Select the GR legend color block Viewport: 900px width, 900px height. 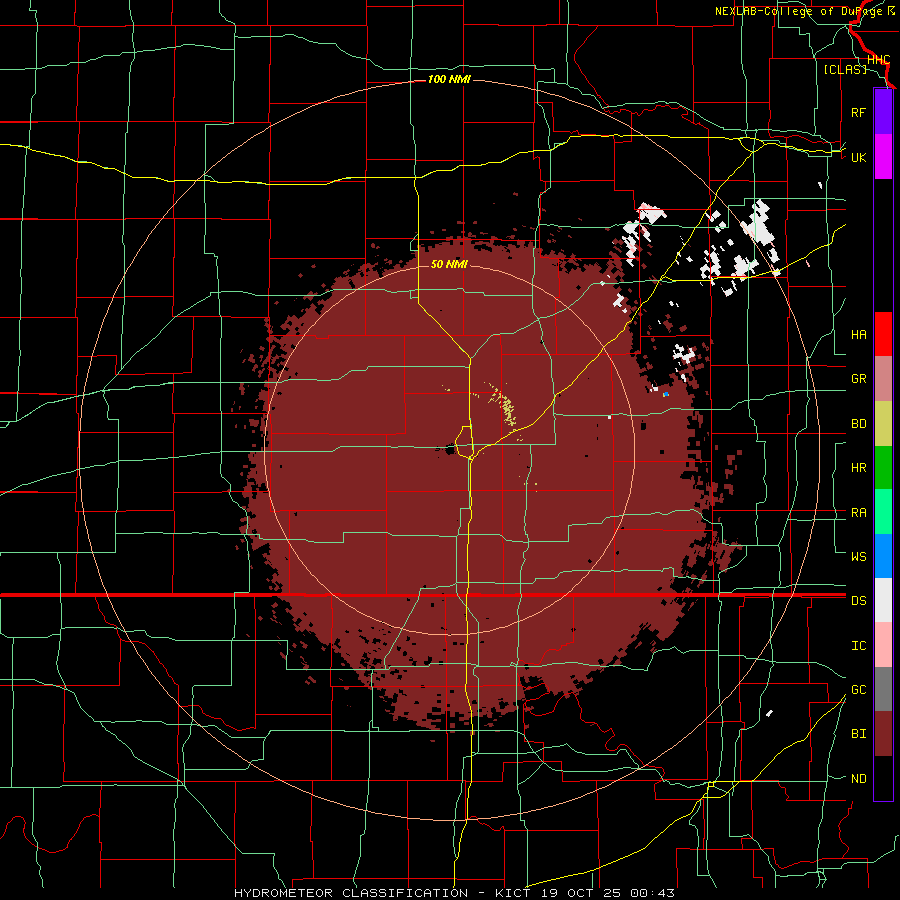pos(883,379)
